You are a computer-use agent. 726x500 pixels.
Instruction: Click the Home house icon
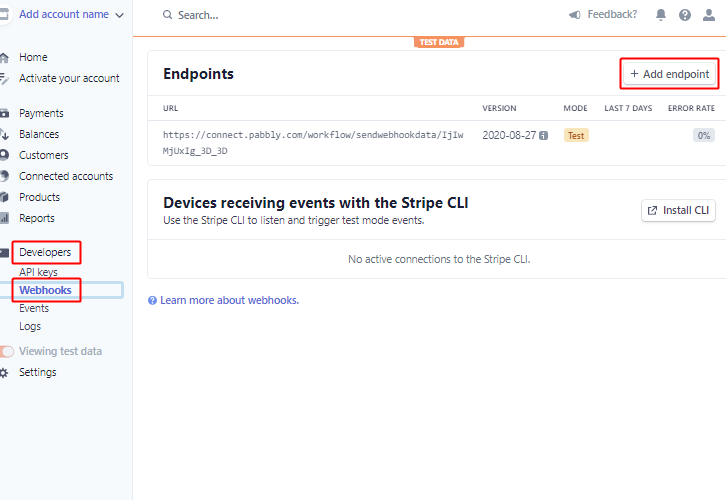4,57
